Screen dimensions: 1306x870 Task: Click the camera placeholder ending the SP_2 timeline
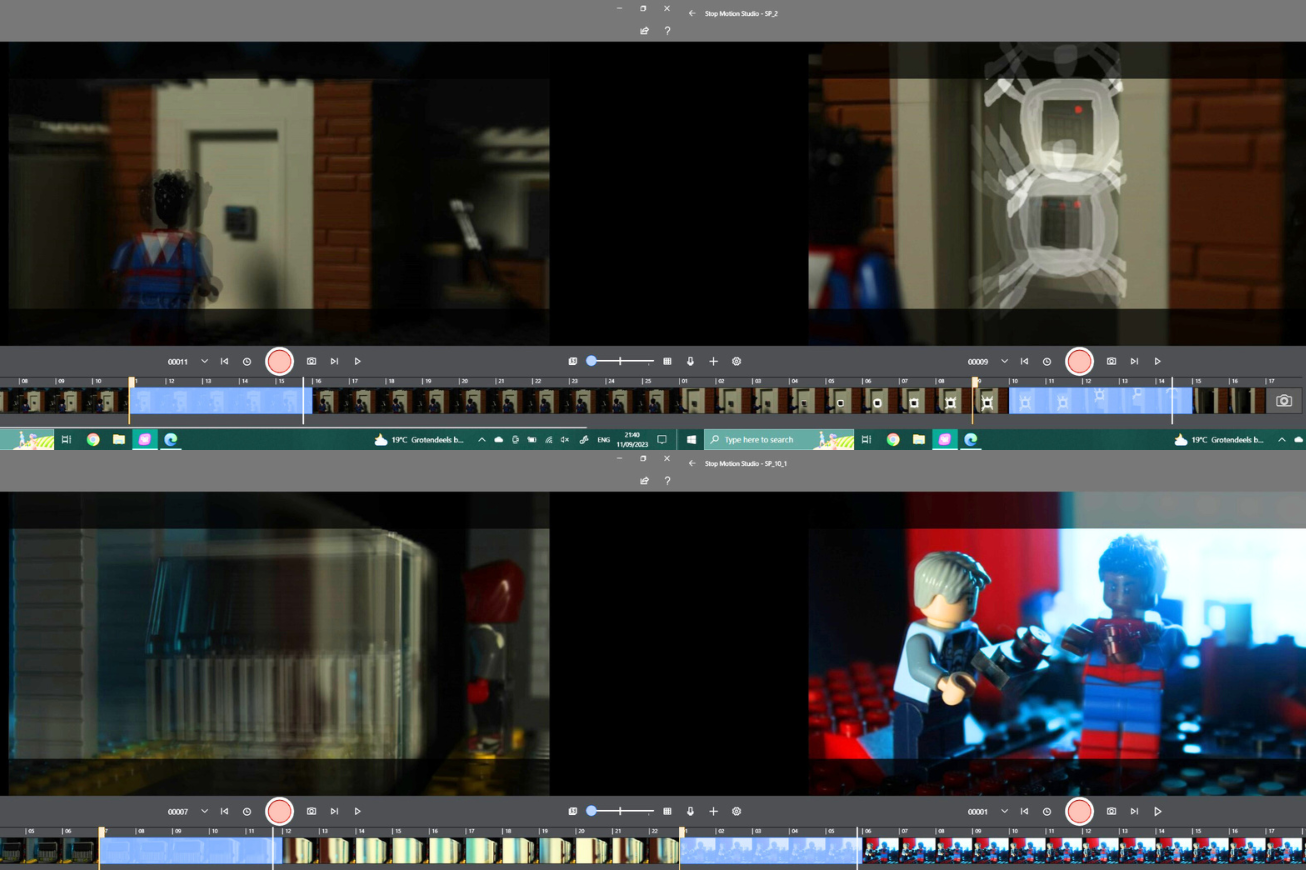pos(1284,401)
